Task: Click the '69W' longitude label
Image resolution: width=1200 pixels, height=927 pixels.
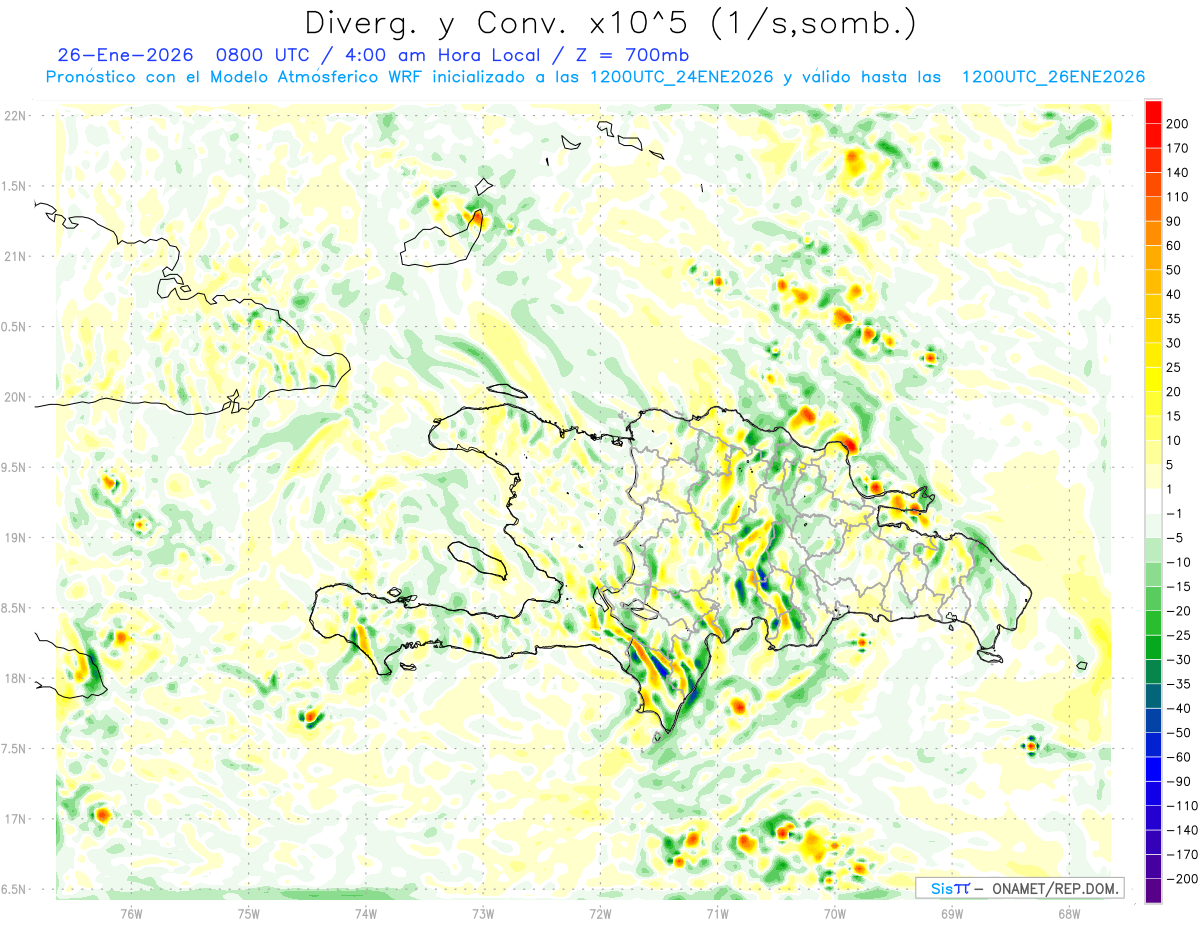Action: coord(951,912)
